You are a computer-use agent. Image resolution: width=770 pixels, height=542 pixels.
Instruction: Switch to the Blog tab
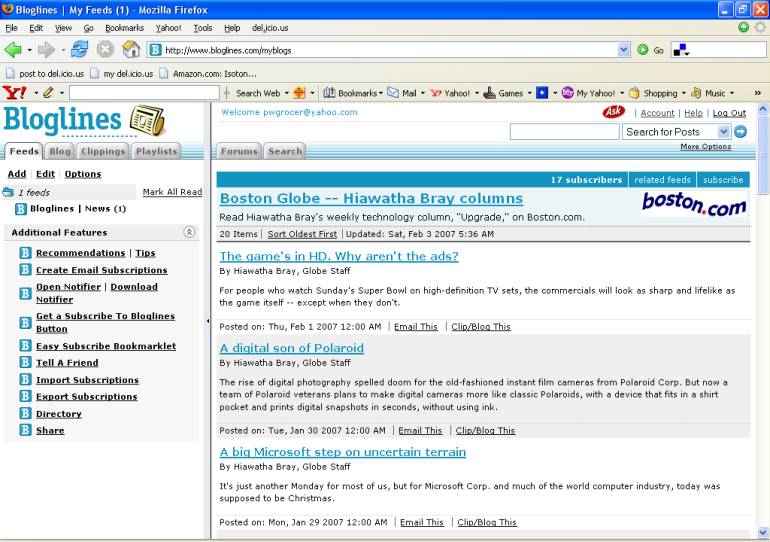point(59,151)
